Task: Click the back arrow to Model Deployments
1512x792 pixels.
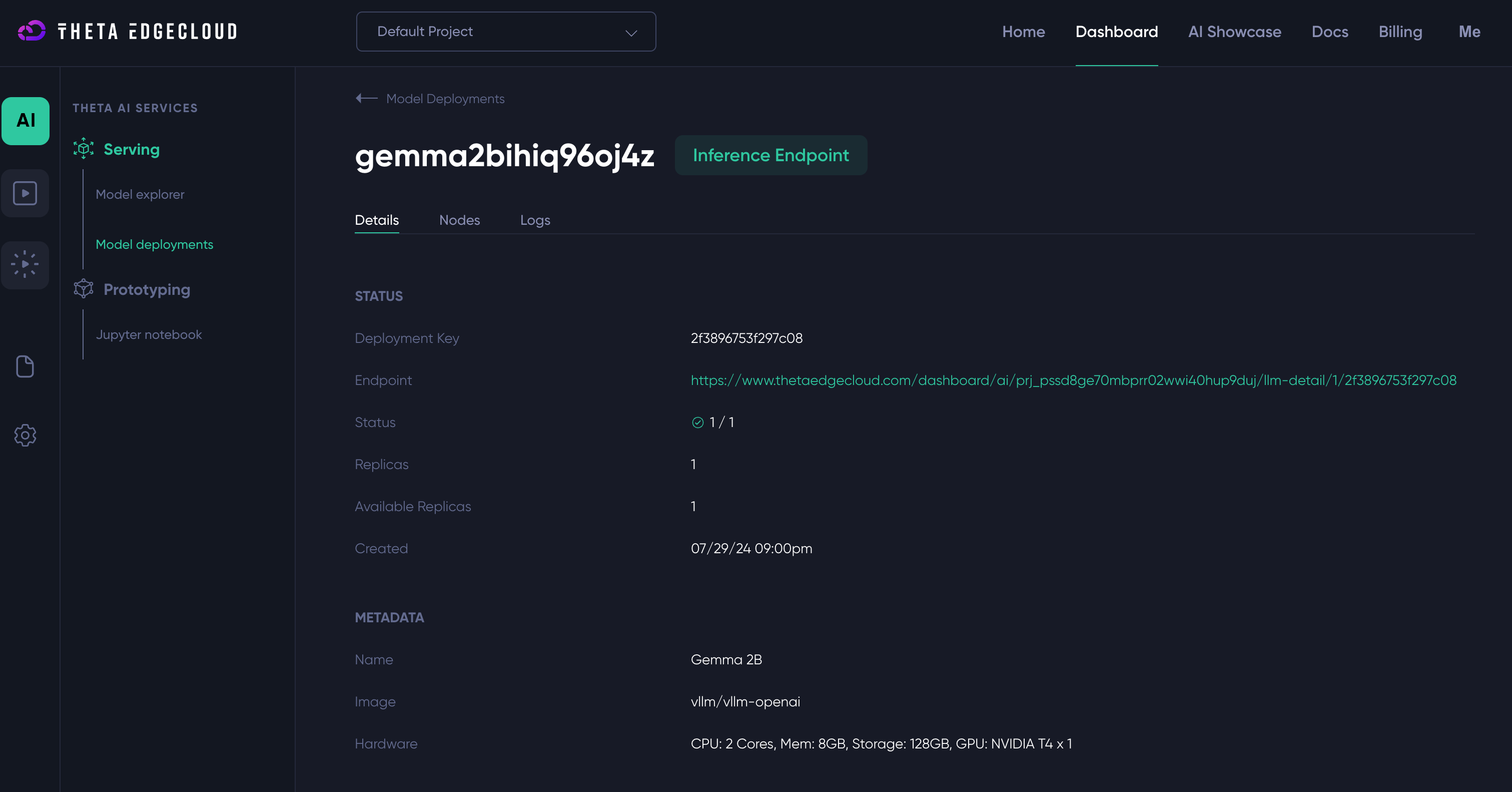Action: click(x=366, y=98)
